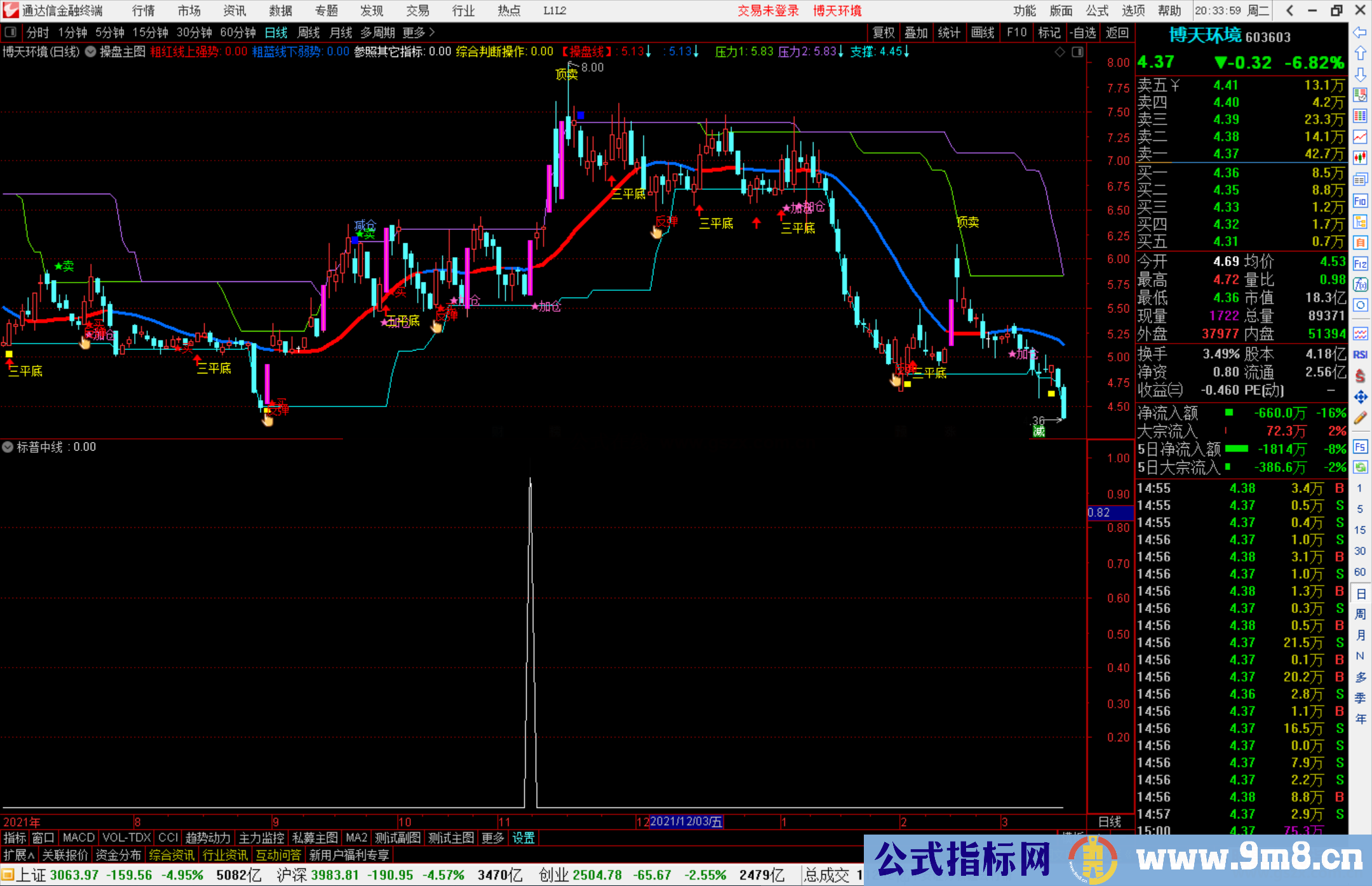
Task: Click the candlestick chart icon in sidebar
Action: [x=1360, y=158]
